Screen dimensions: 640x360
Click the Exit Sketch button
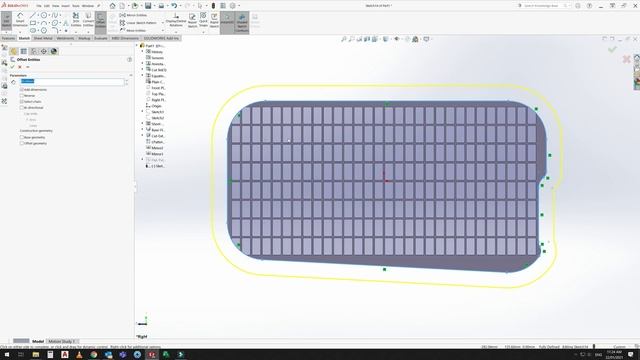coord(6,20)
